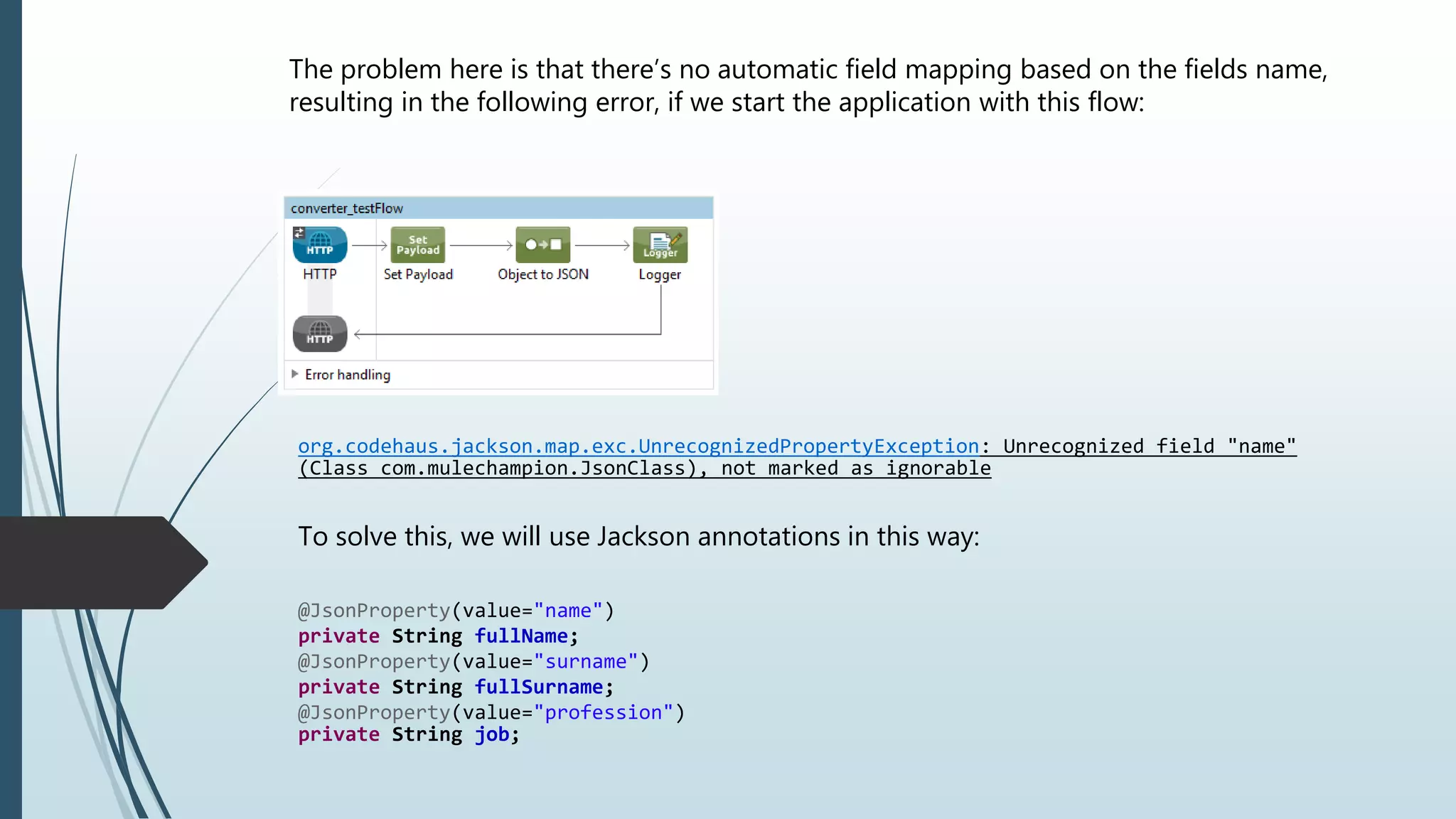Click the blue HTTP listener icon
Screen dimensions: 1456x819
320,245
